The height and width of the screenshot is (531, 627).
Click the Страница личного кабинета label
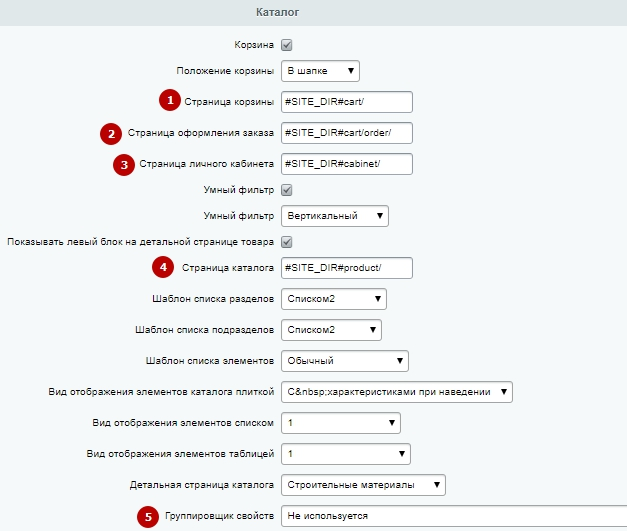tap(206, 164)
